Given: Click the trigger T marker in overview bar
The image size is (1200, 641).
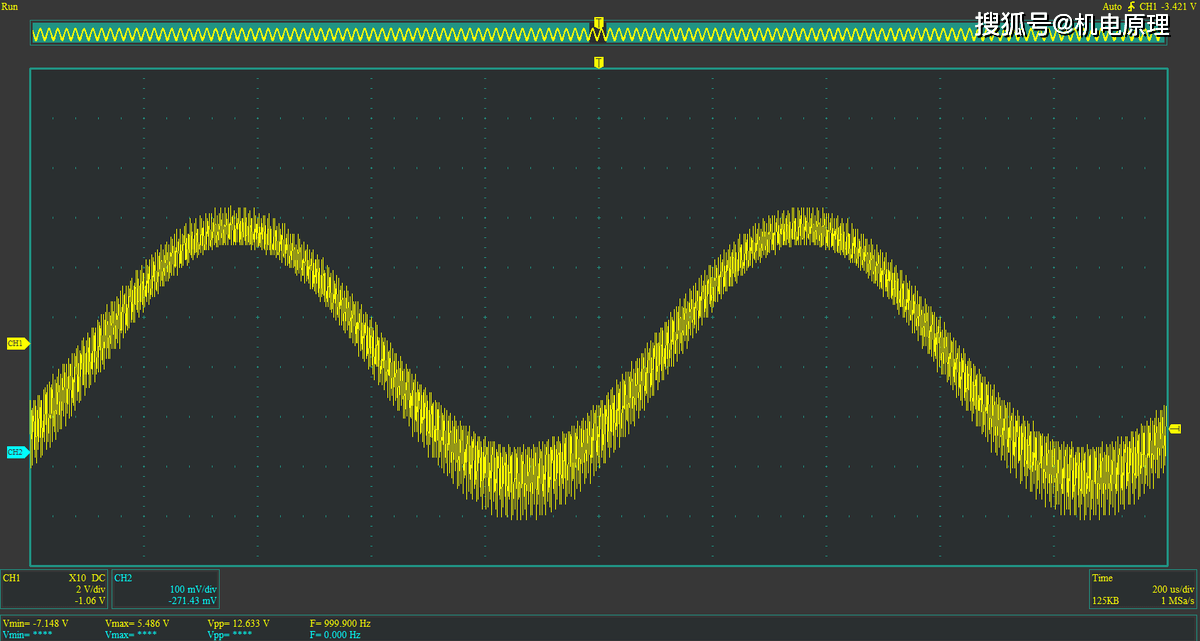Looking at the screenshot, I should (x=598, y=22).
